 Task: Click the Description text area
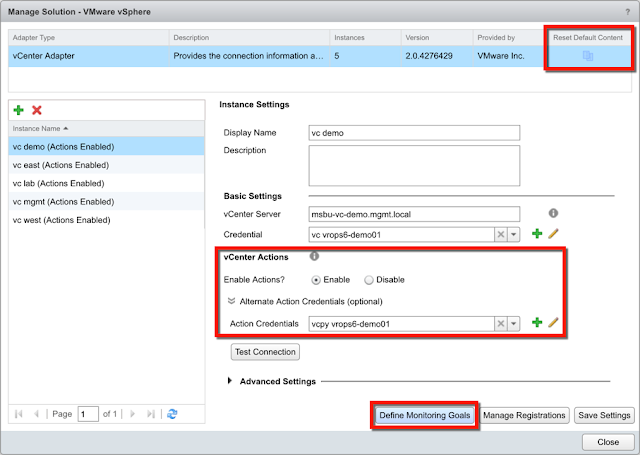tap(414, 166)
